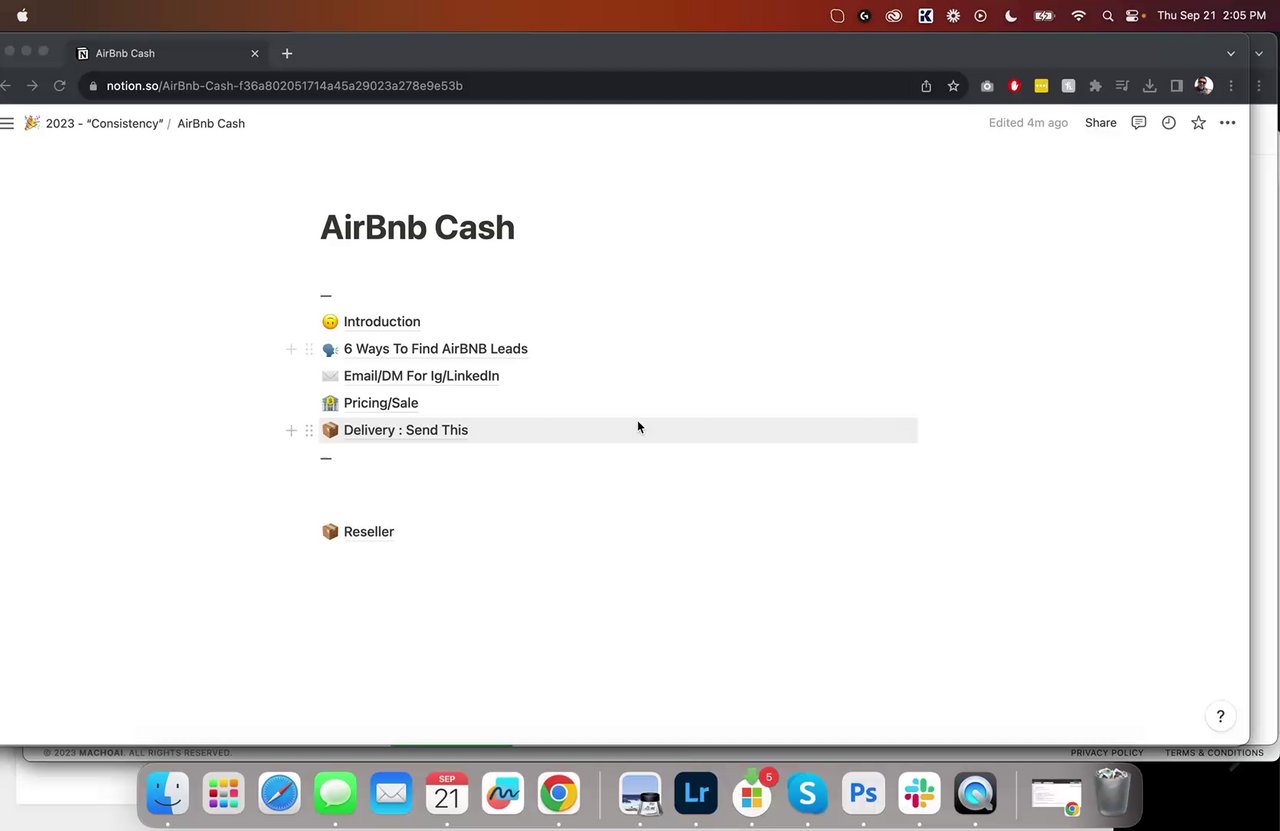
Task: Click AirBnb Cash breadcrumb item
Action: [x=211, y=123]
